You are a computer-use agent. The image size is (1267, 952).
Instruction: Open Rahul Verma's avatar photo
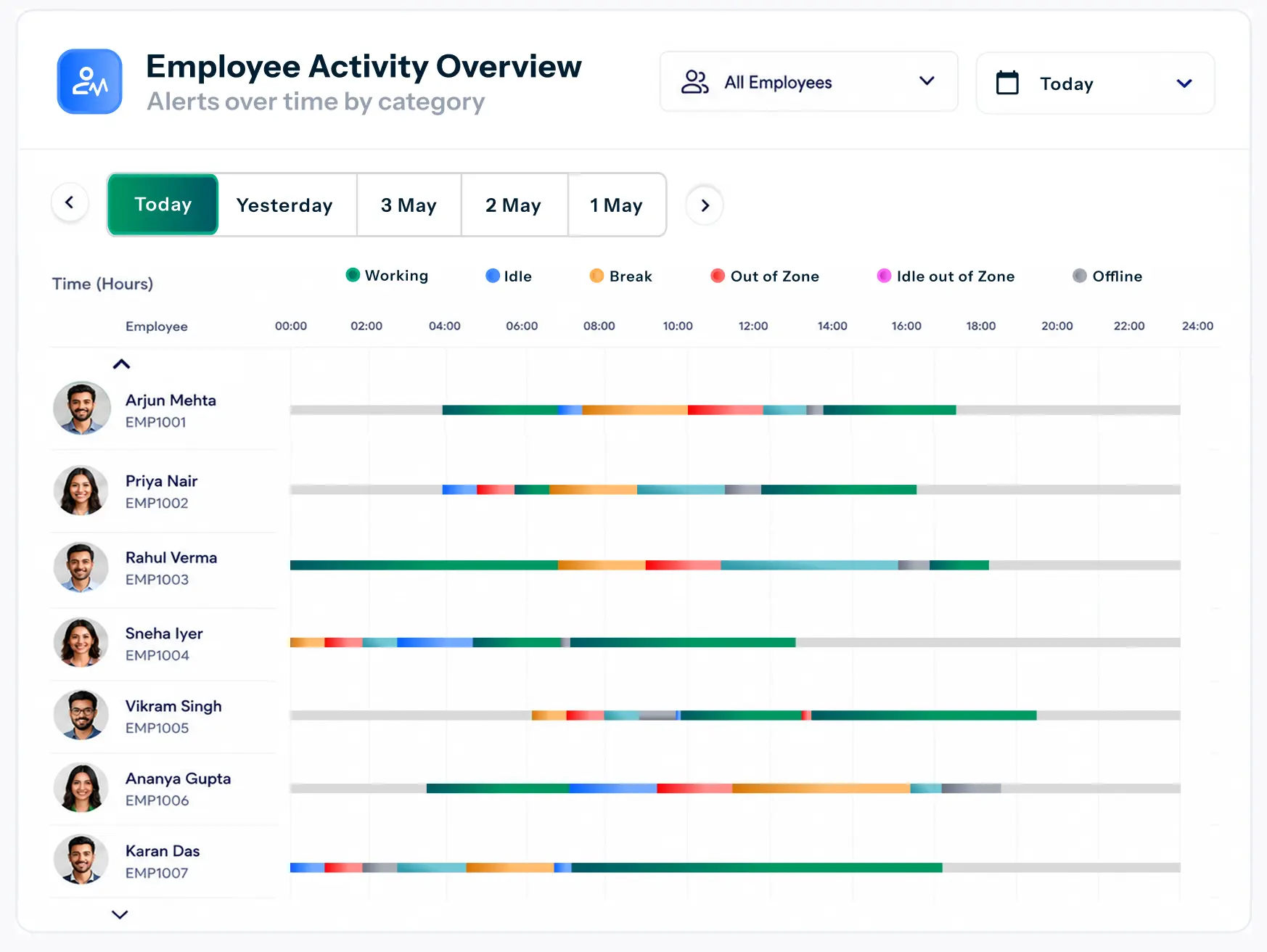[81, 567]
